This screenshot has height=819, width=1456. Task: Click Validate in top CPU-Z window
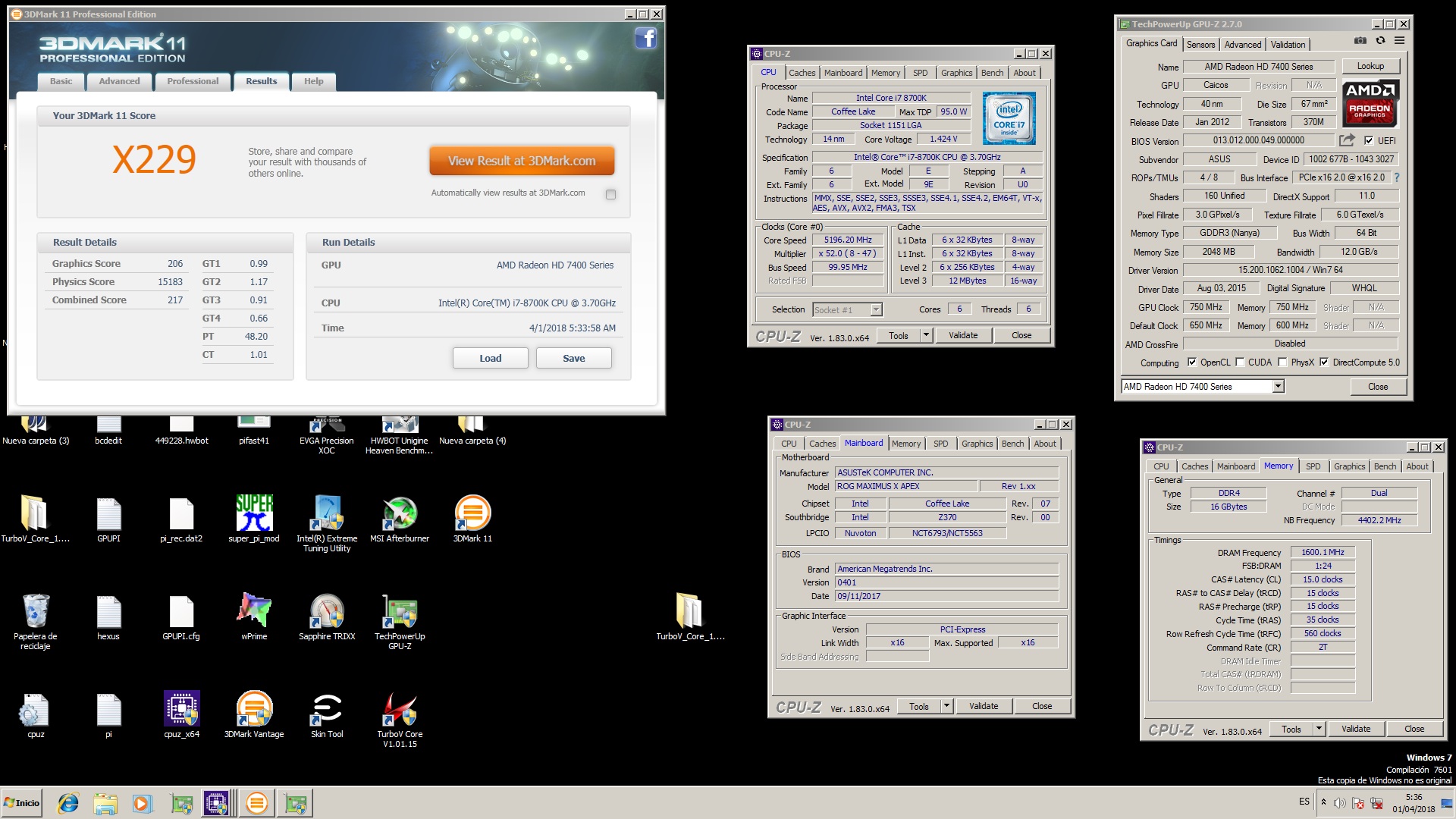point(963,335)
